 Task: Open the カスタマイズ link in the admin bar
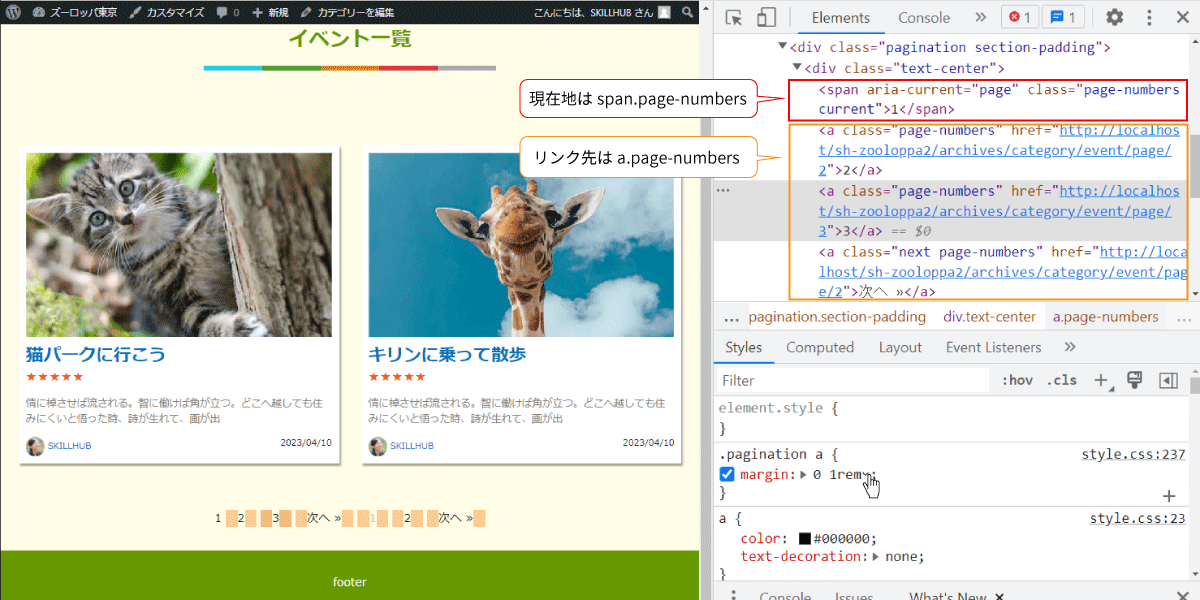pyautogui.click(x=166, y=12)
